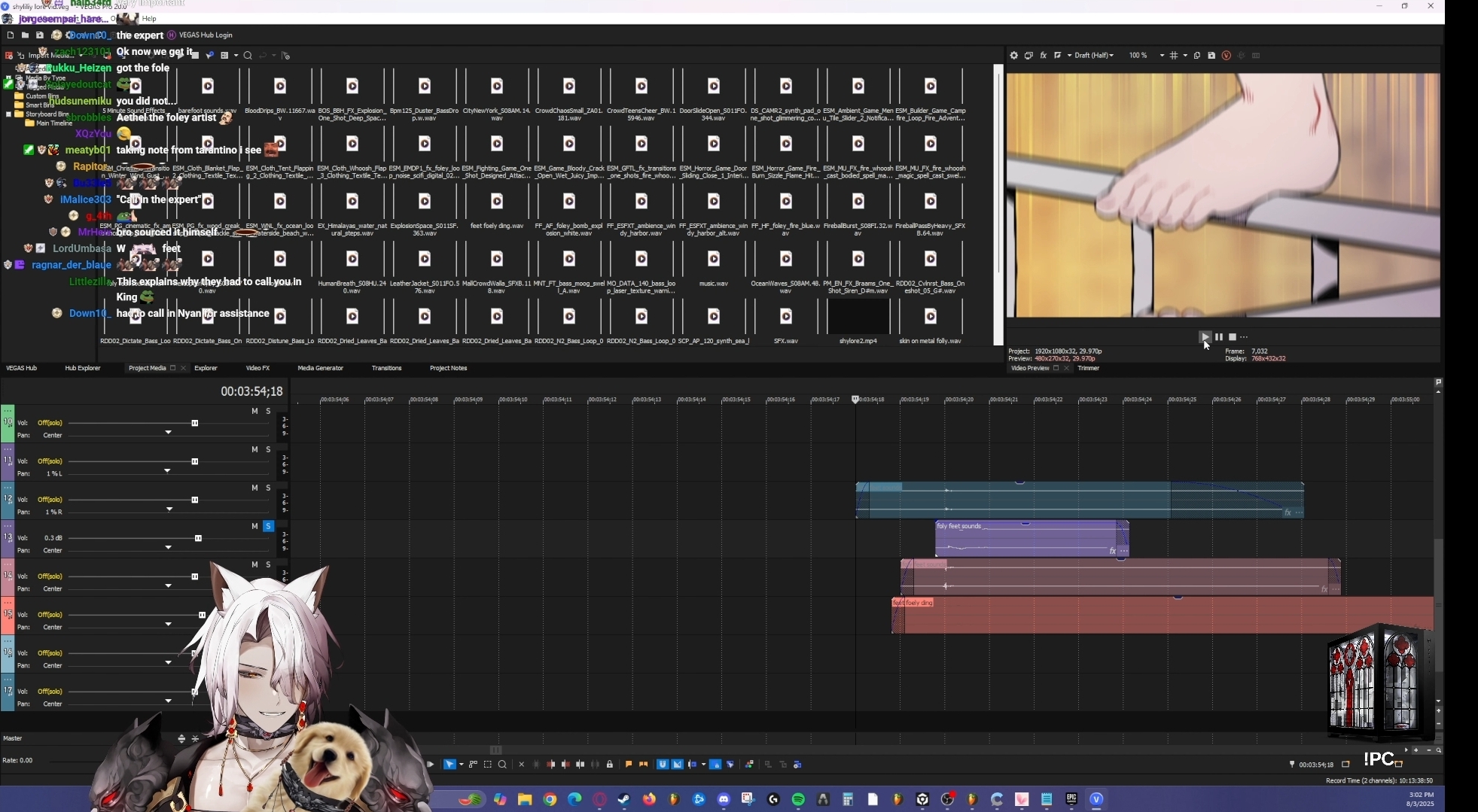Click the Video Output FX icon in preview
The height and width of the screenshot is (812, 1478).
coord(1044,56)
